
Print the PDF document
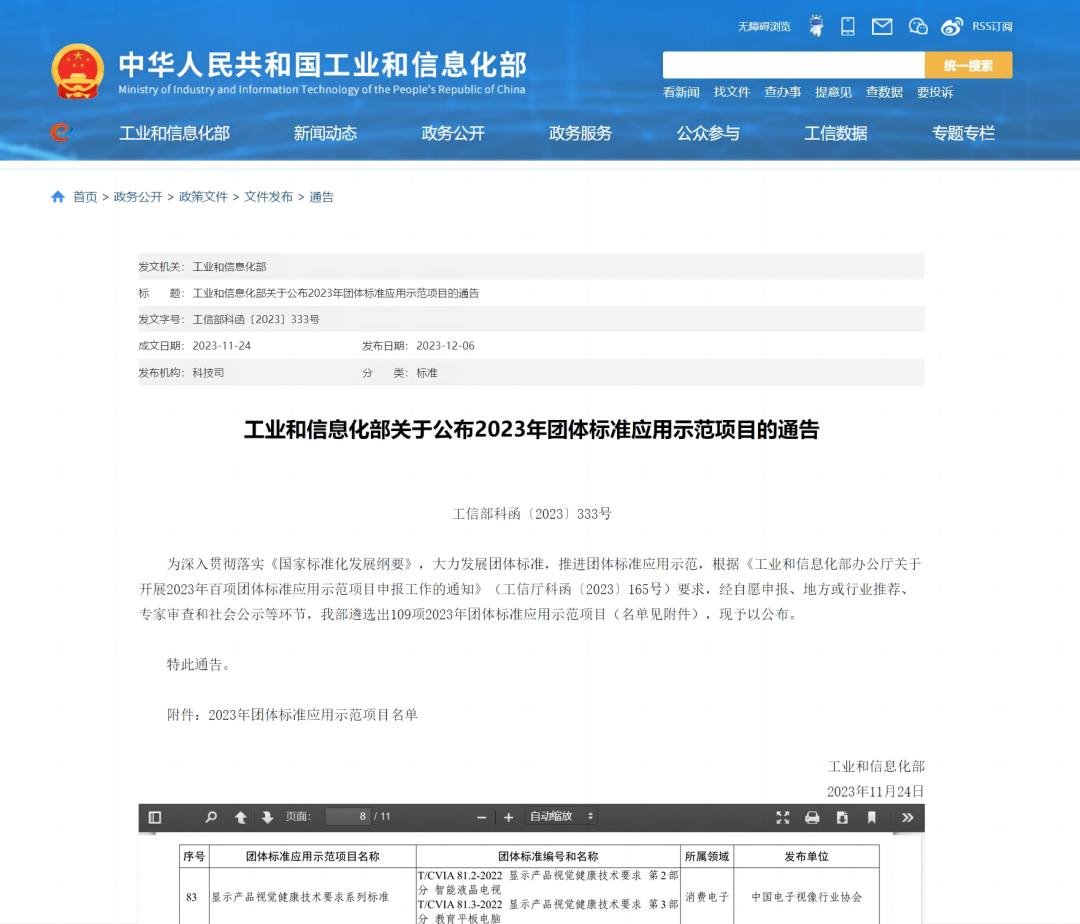pos(812,817)
